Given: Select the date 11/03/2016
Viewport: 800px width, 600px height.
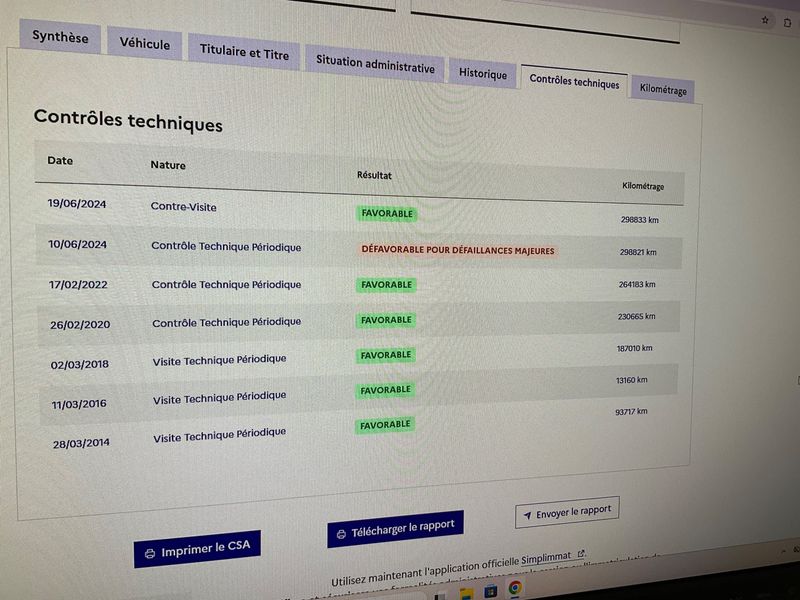Looking at the screenshot, I should point(79,404).
